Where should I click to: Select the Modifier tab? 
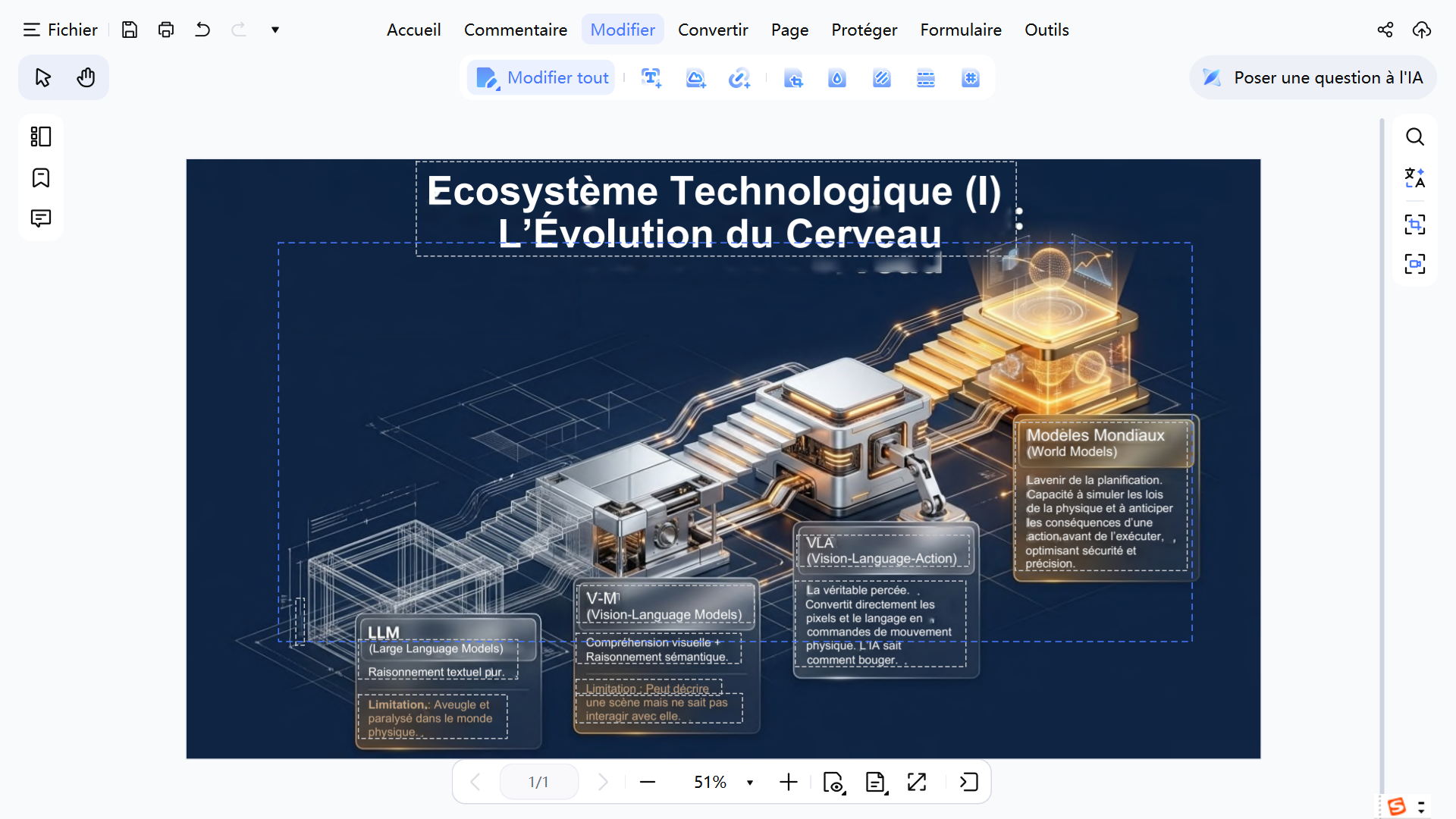coord(623,30)
